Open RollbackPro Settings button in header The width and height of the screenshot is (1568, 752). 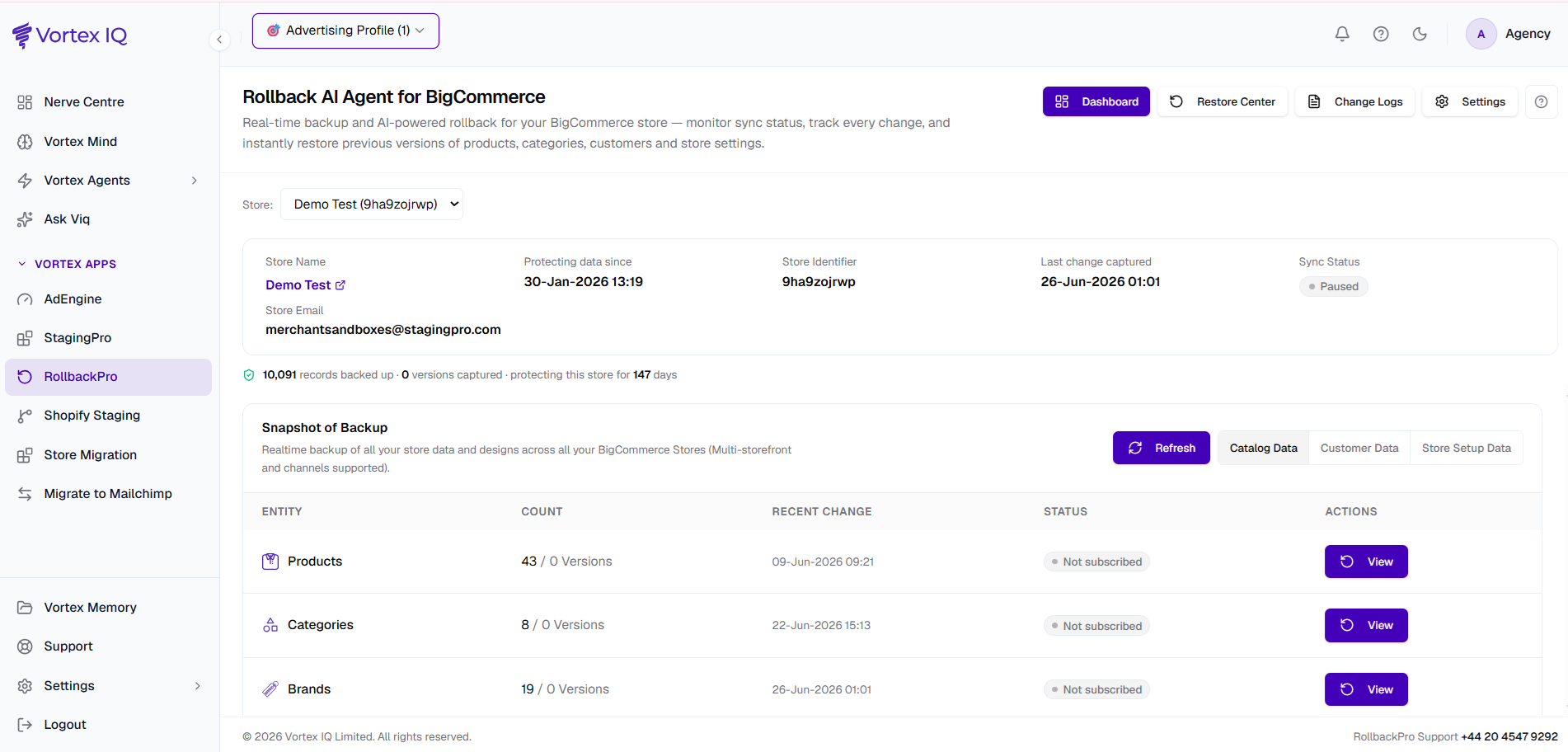1471,101
